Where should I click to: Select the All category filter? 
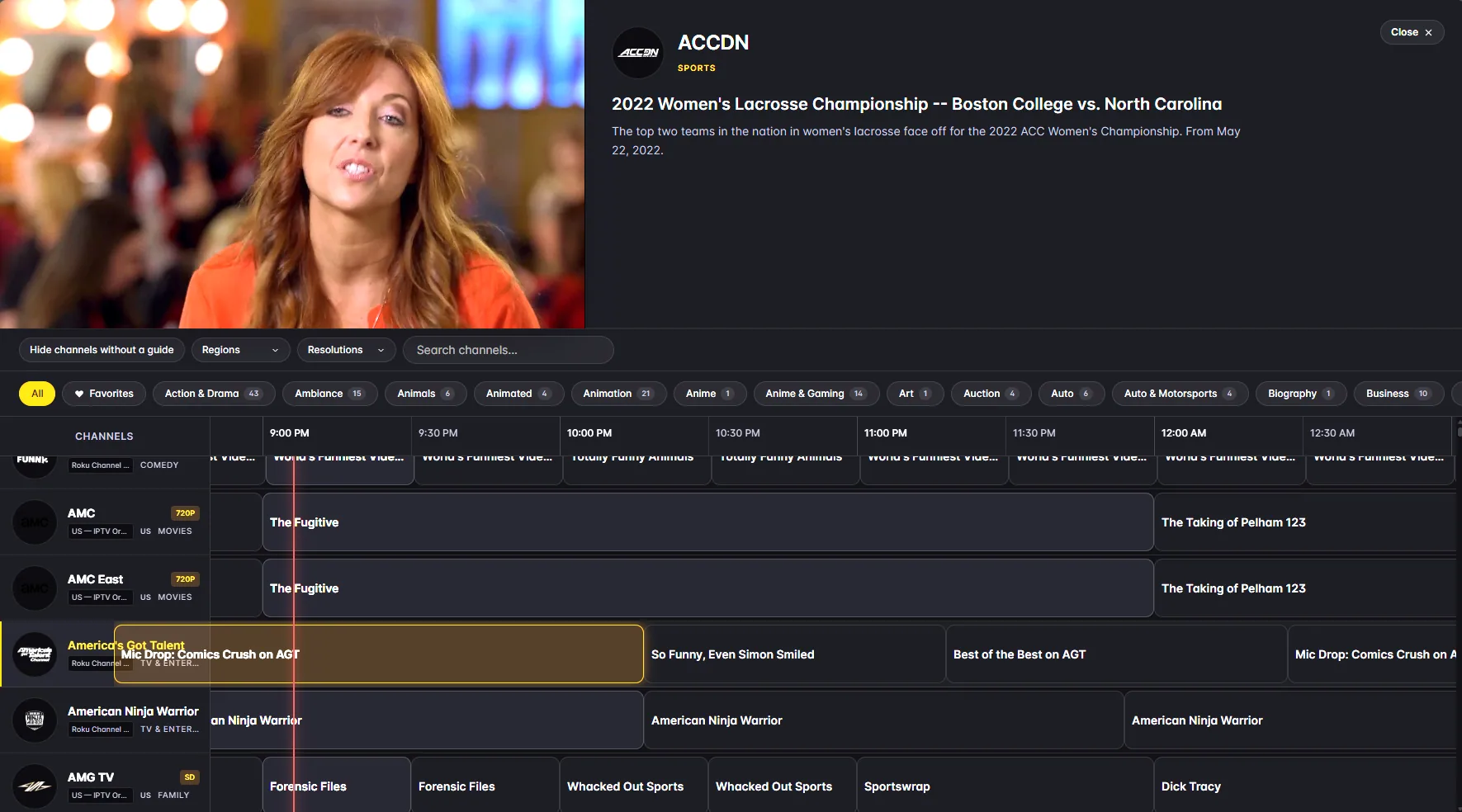click(37, 394)
